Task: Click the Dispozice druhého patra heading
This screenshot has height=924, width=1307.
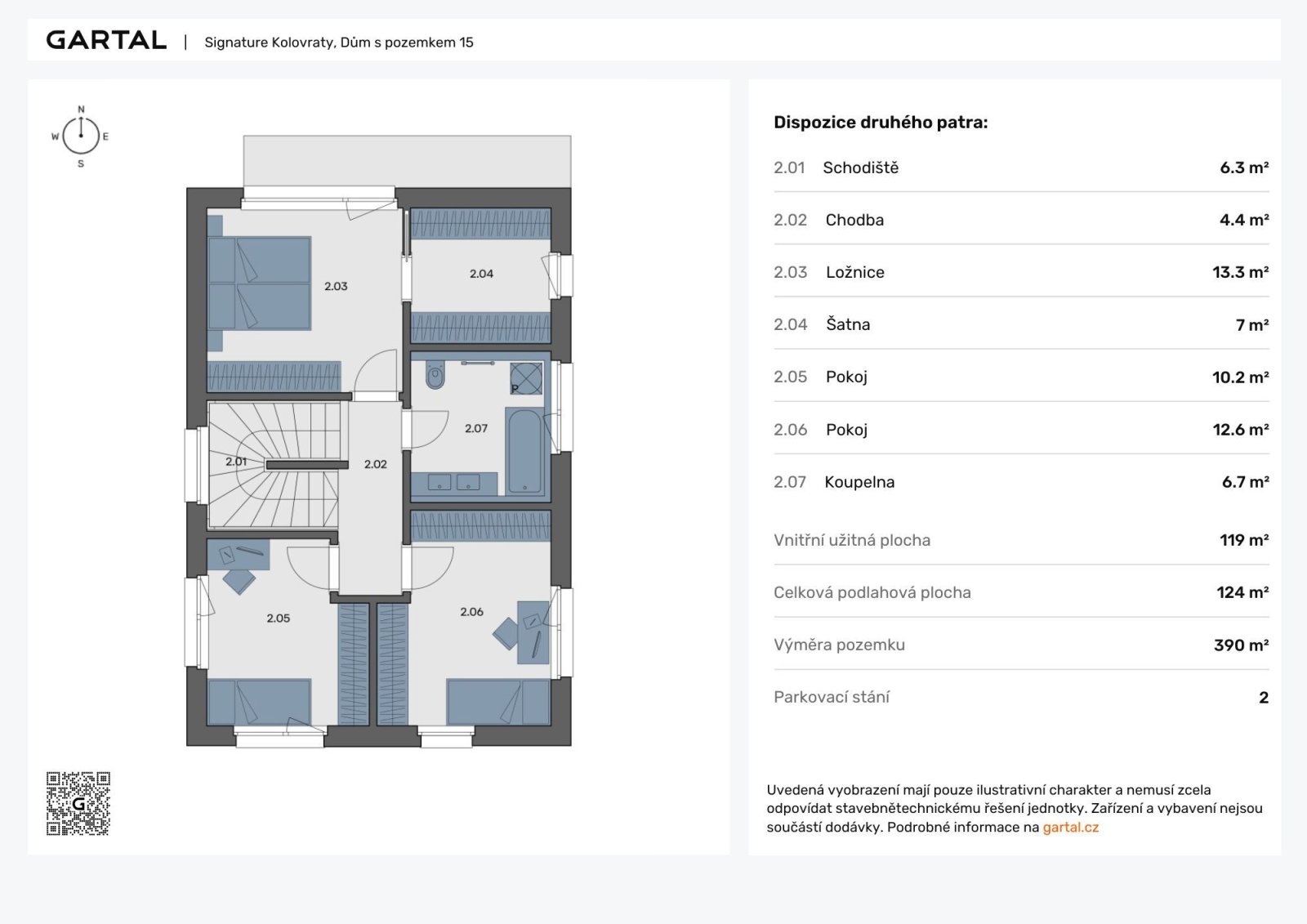Action: tap(881, 123)
